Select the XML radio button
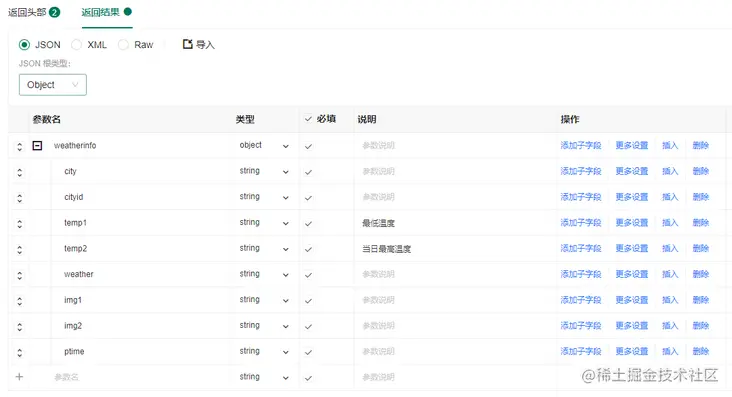This screenshot has width=732, height=397. pyautogui.click(x=76, y=45)
